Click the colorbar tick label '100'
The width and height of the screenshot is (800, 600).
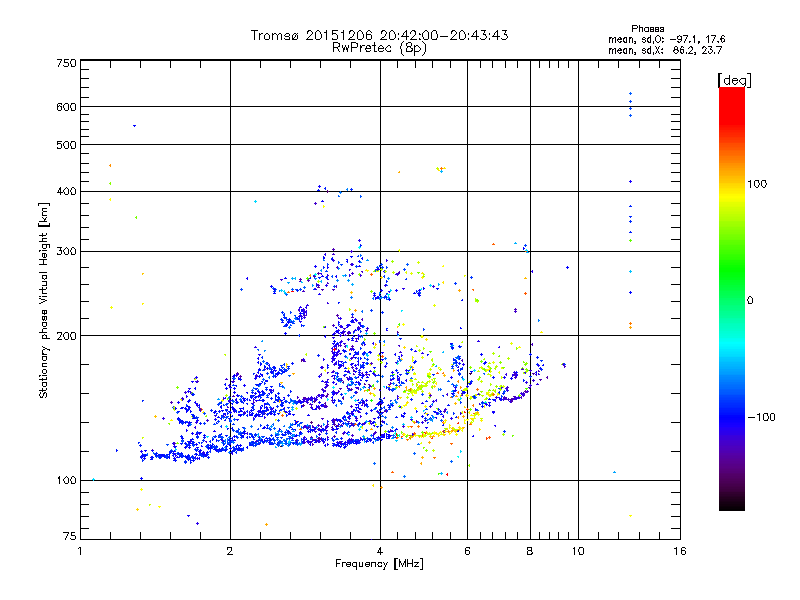(x=757, y=184)
